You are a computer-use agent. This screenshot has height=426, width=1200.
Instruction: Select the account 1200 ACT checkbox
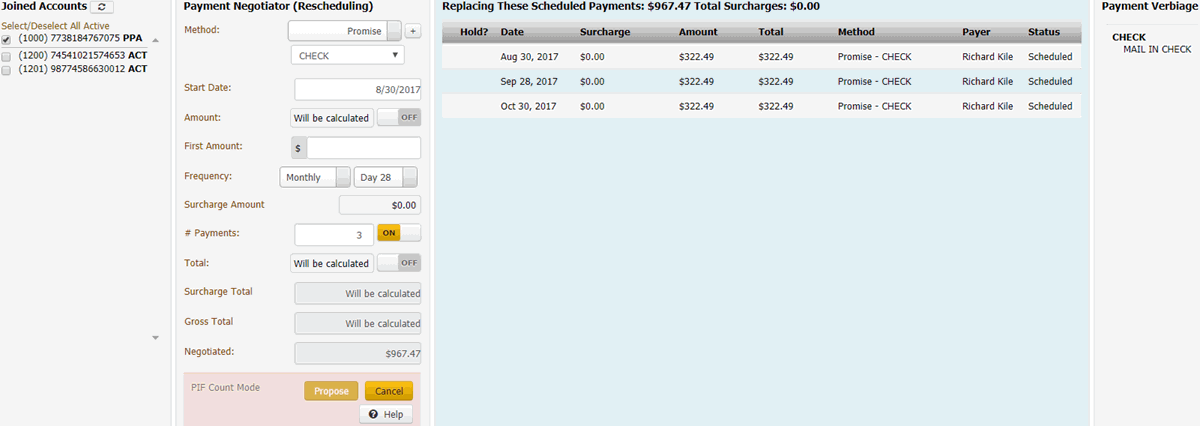[x=7, y=56]
